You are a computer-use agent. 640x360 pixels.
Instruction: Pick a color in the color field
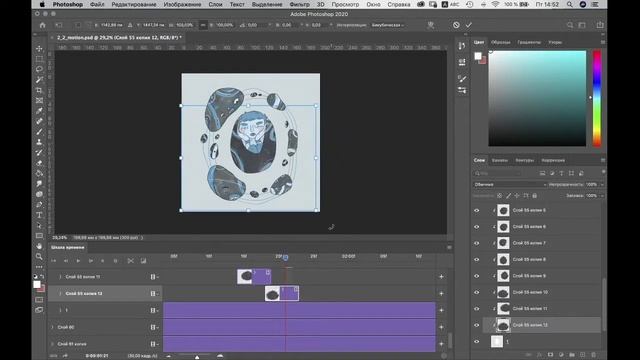tap(537, 98)
